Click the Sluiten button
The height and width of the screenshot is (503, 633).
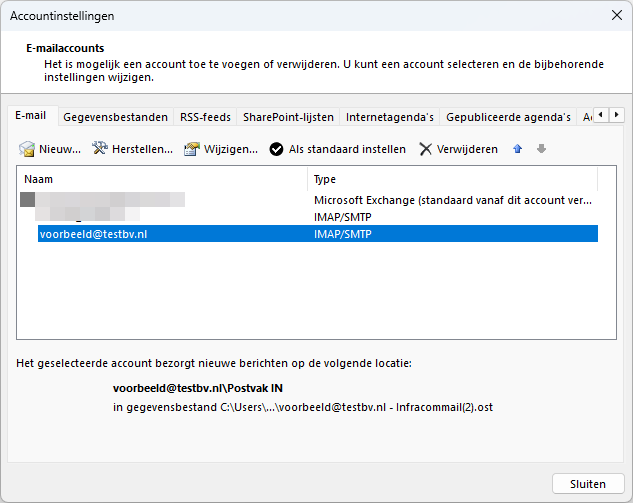tap(588, 484)
